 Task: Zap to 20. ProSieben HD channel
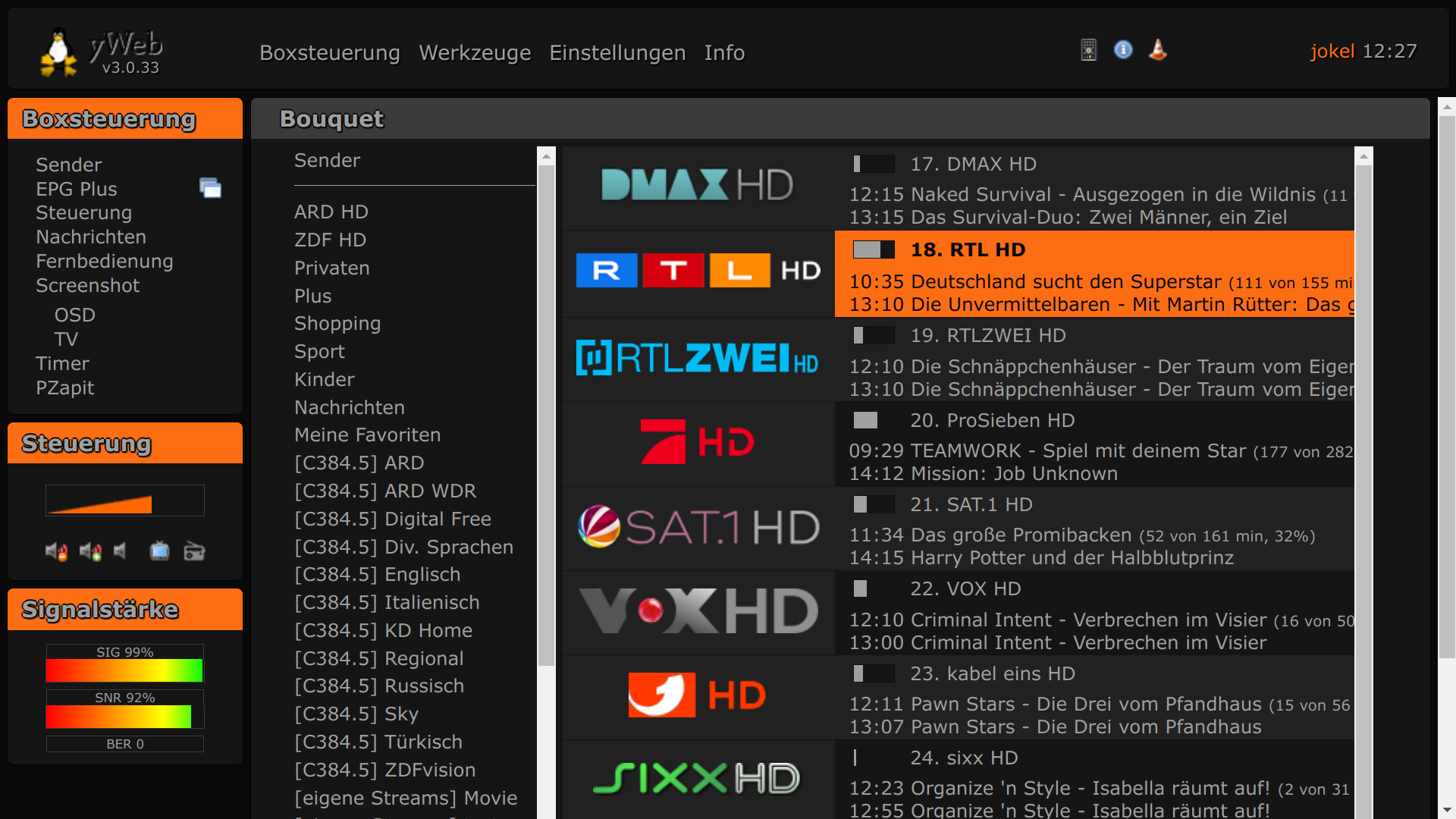tap(992, 421)
